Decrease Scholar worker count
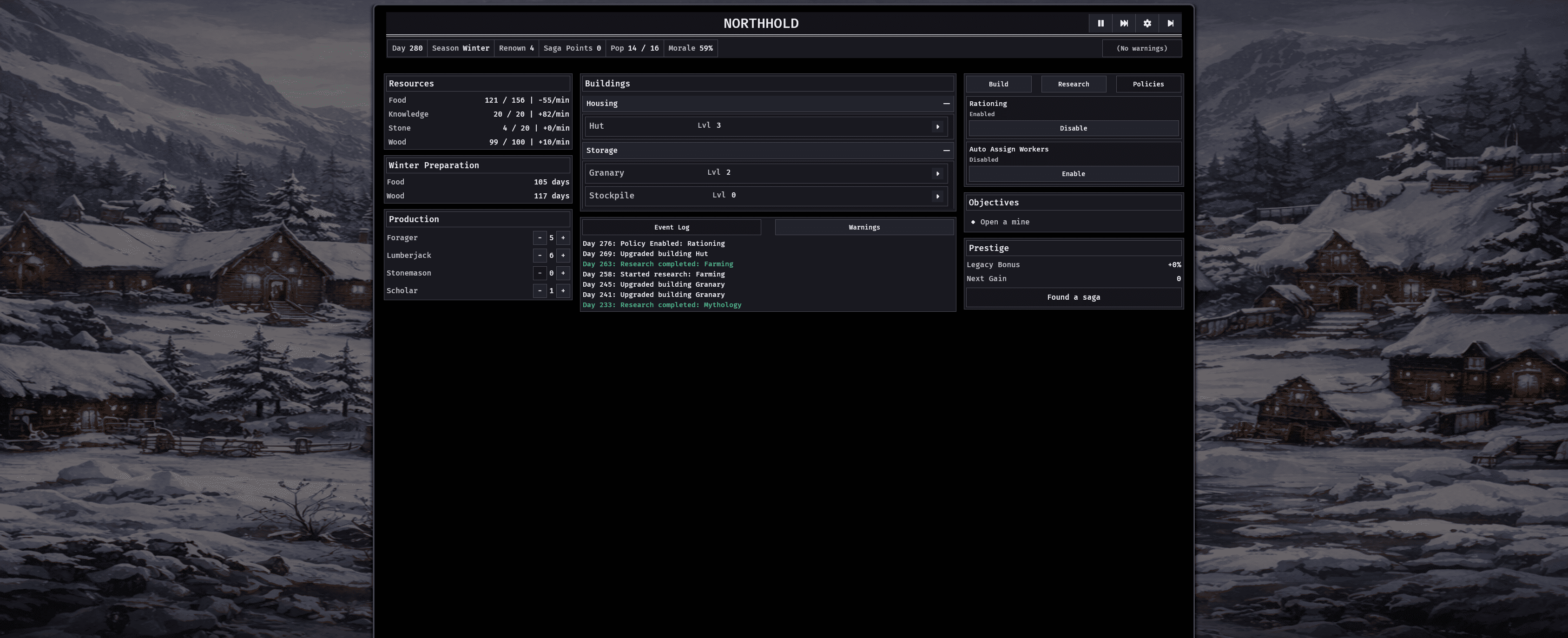1568x638 pixels. (539, 291)
